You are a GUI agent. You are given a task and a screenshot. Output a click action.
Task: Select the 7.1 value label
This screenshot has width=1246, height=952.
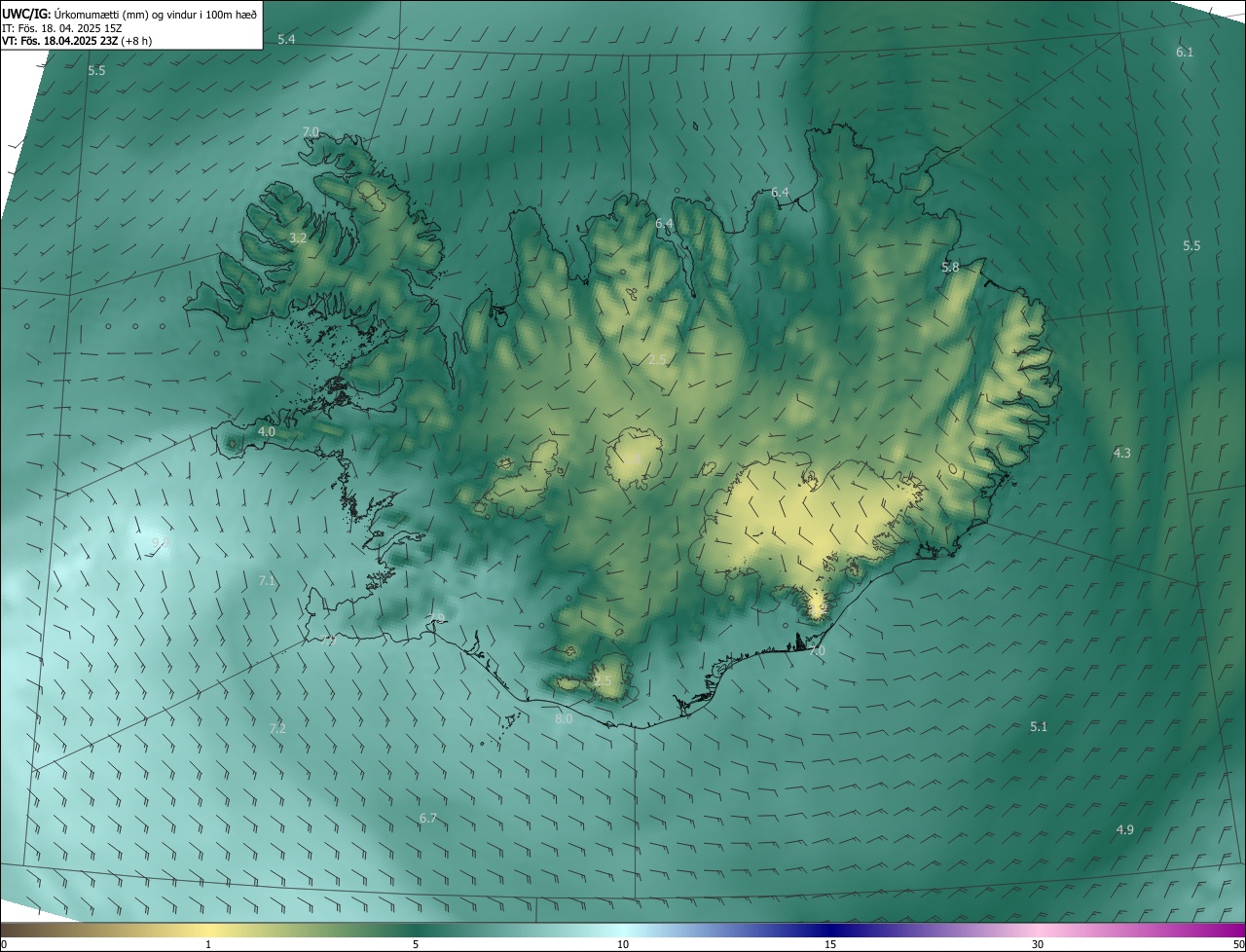(267, 581)
